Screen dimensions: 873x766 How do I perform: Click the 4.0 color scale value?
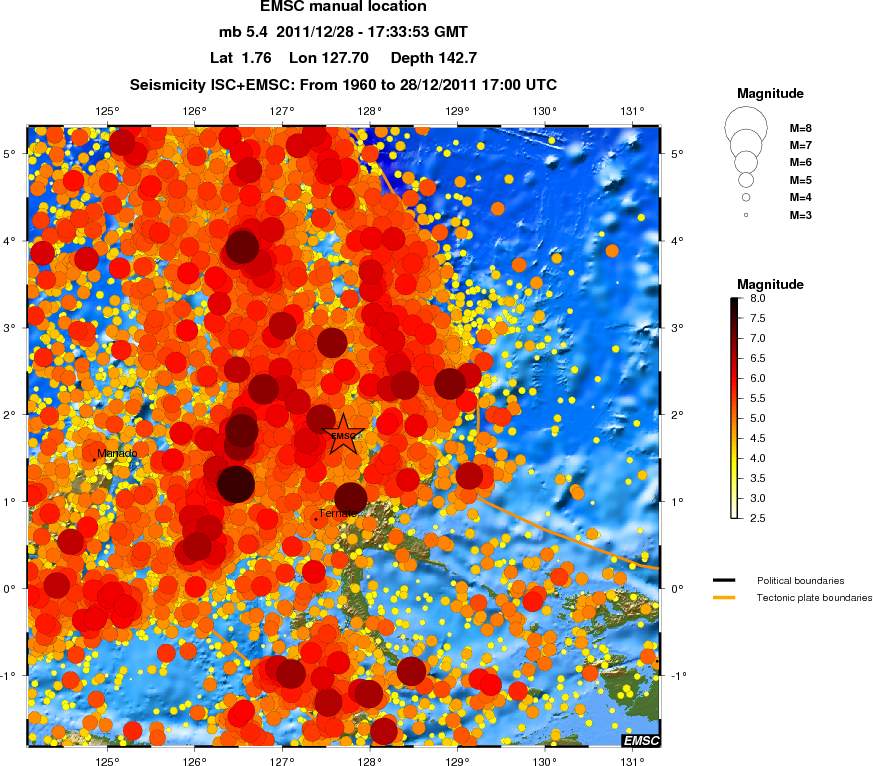tap(758, 459)
